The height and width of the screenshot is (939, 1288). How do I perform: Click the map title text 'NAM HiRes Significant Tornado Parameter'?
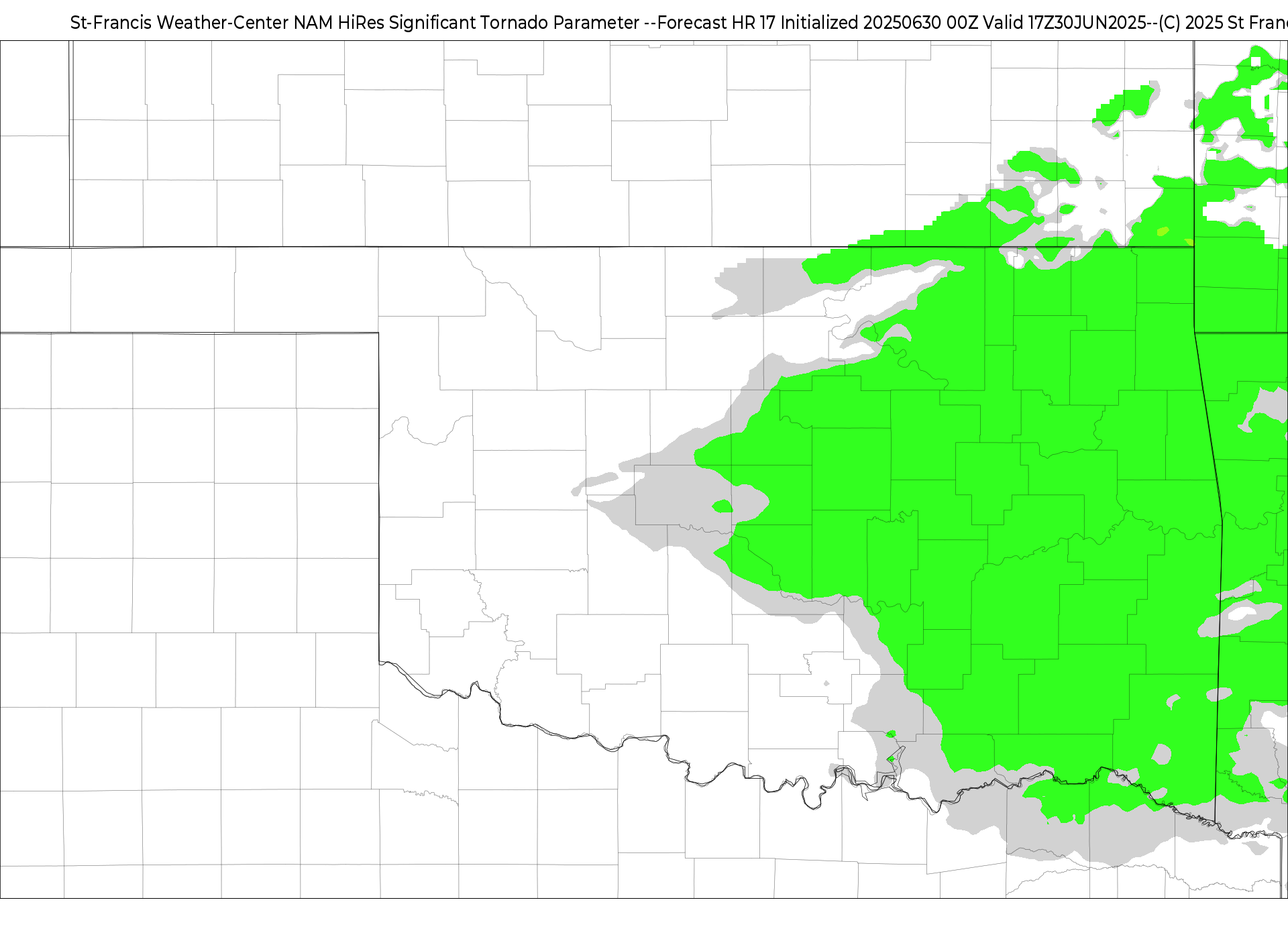pyautogui.click(x=466, y=23)
